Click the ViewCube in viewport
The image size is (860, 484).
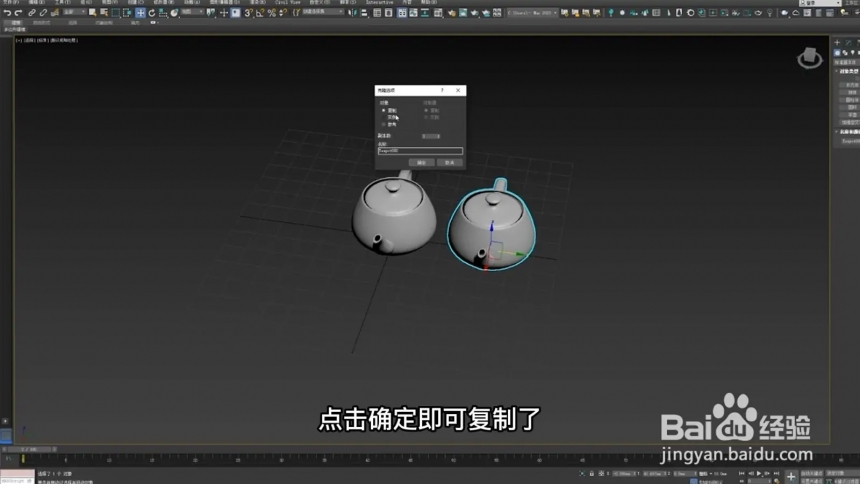tap(810, 58)
